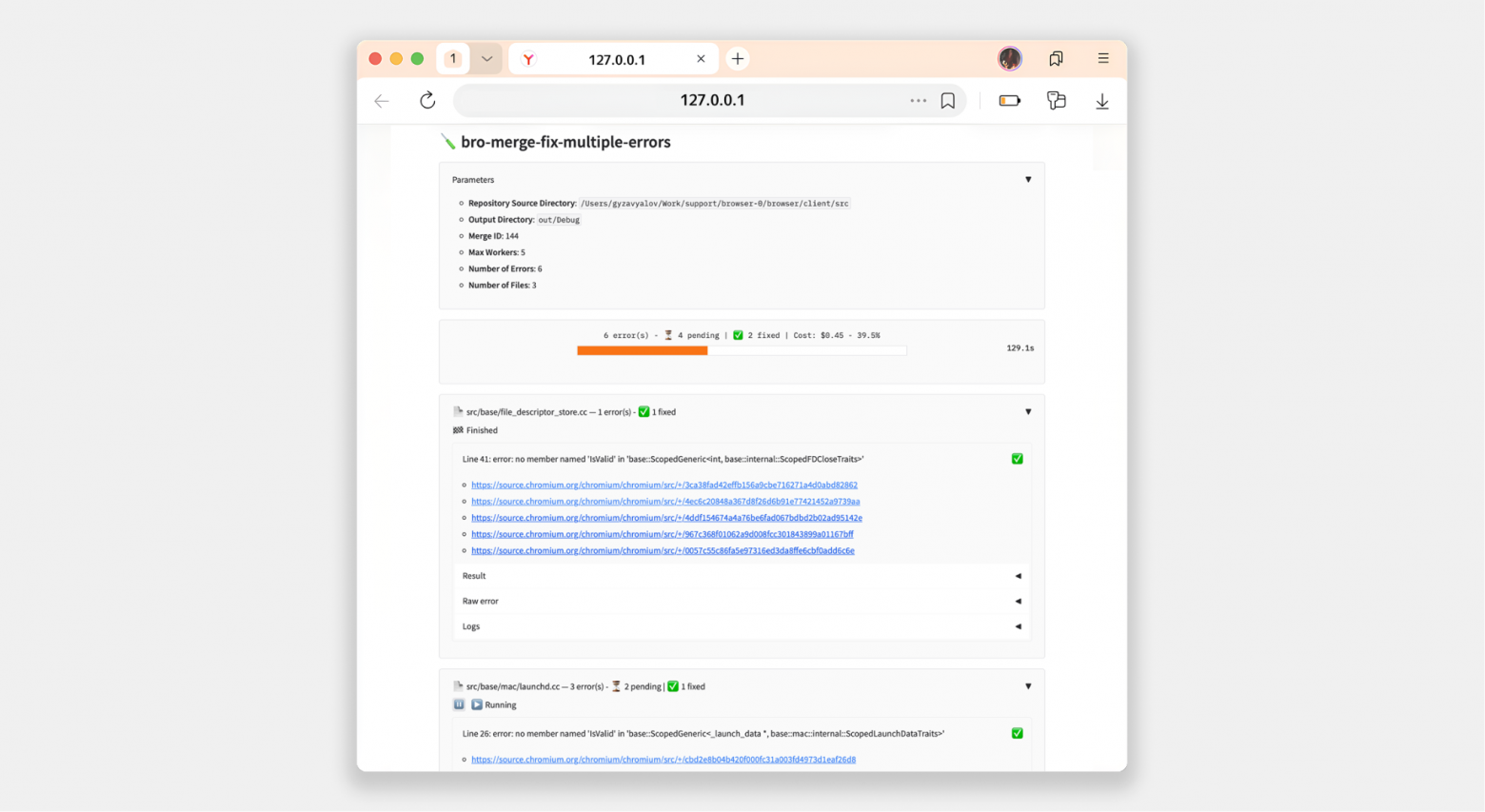The height and width of the screenshot is (812, 1485).
Task: Select the 127.0.0.1 tab
Action: point(614,59)
